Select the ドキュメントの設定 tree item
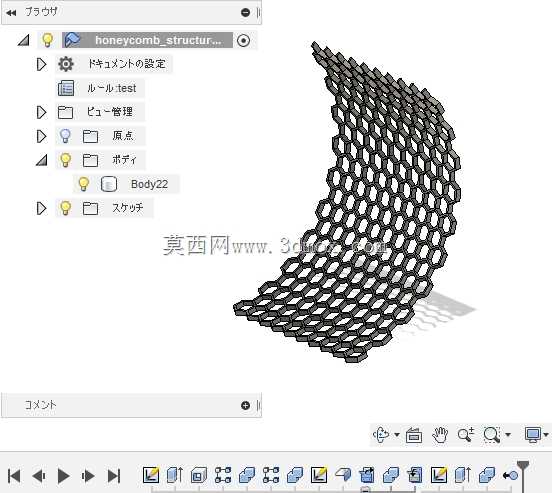The height and width of the screenshot is (493, 552). click(x=126, y=64)
